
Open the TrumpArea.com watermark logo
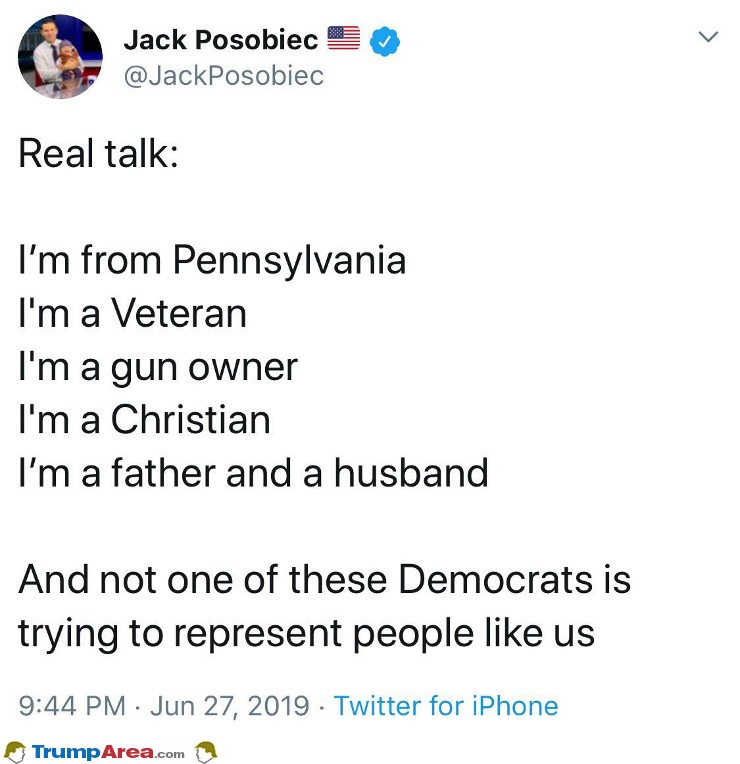(x=108, y=752)
